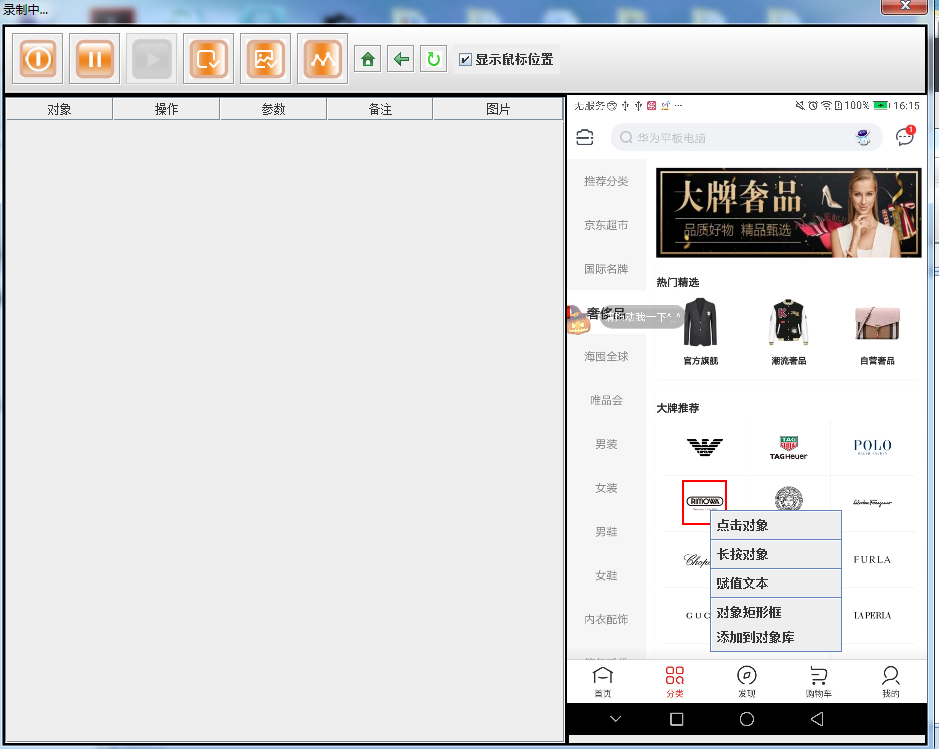Click the orange image verification icon
The height and width of the screenshot is (749, 939).
coord(265,59)
